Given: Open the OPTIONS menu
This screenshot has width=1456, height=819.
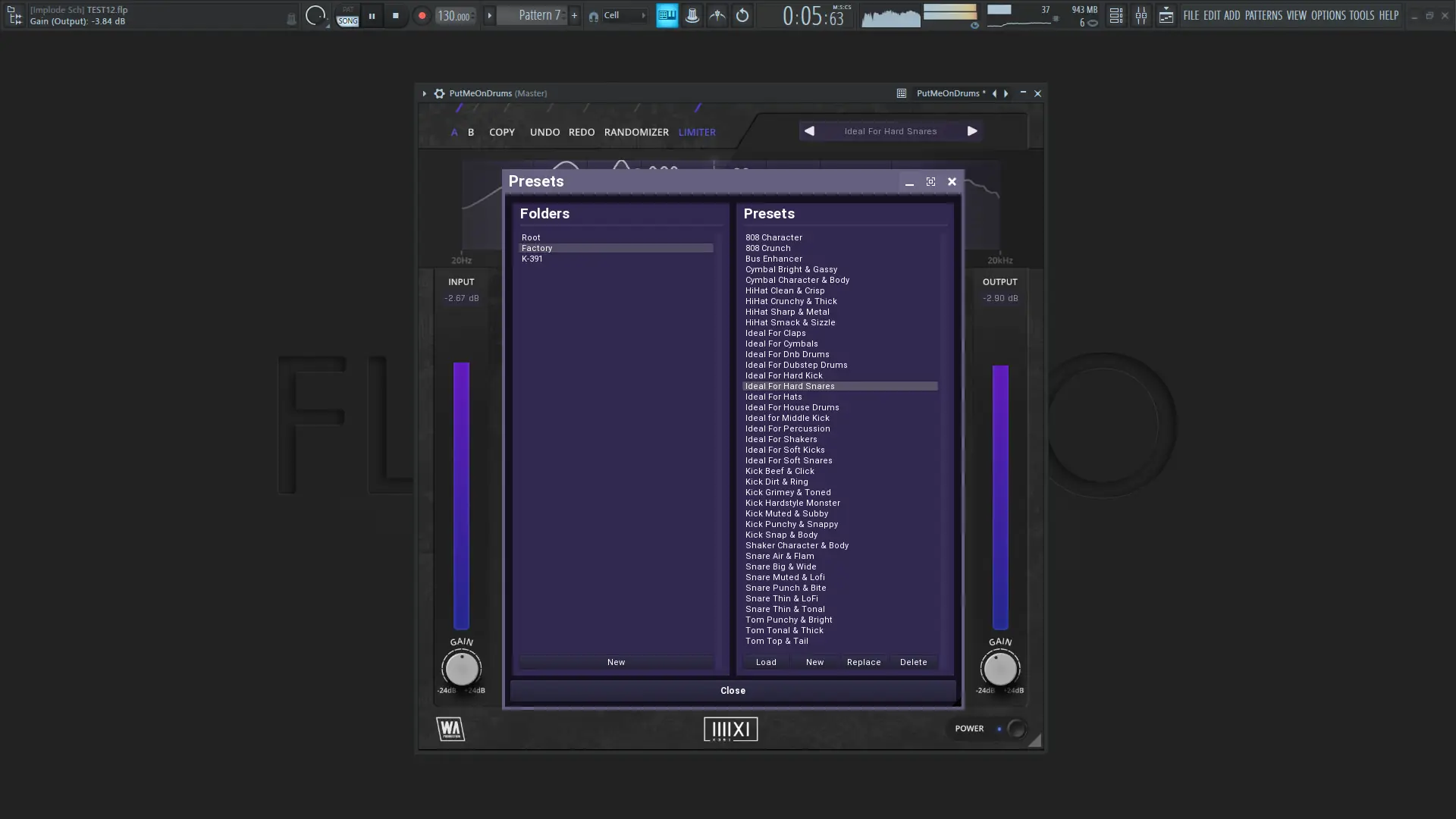Looking at the screenshot, I should pyautogui.click(x=1328, y=15).
